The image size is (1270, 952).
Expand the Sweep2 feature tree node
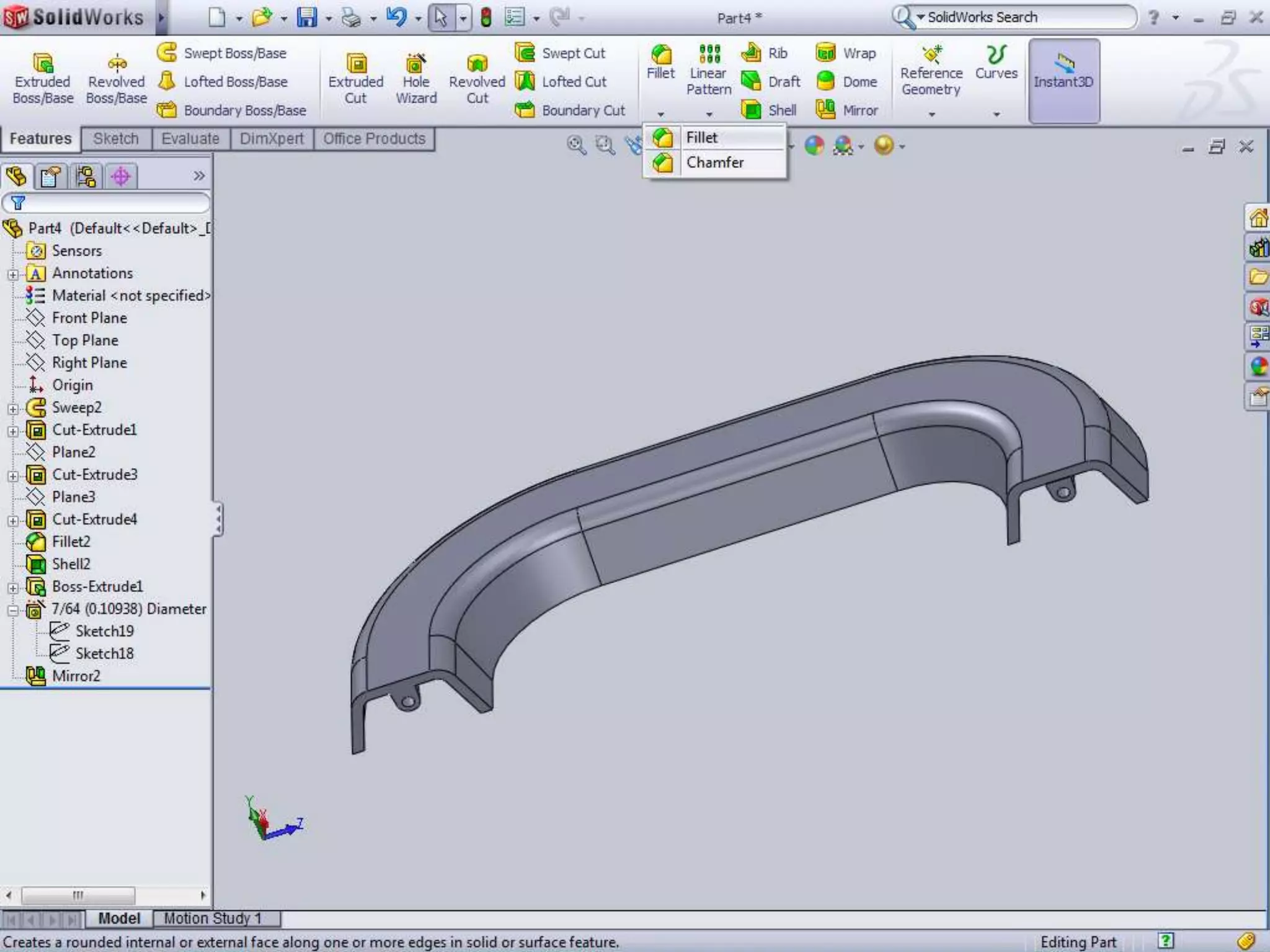[x=13, y=409]
